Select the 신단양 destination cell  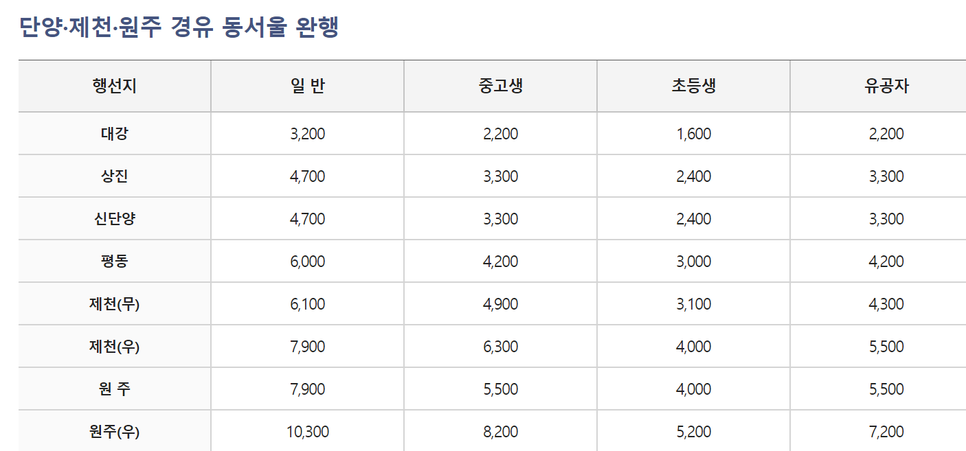(115, 219)
